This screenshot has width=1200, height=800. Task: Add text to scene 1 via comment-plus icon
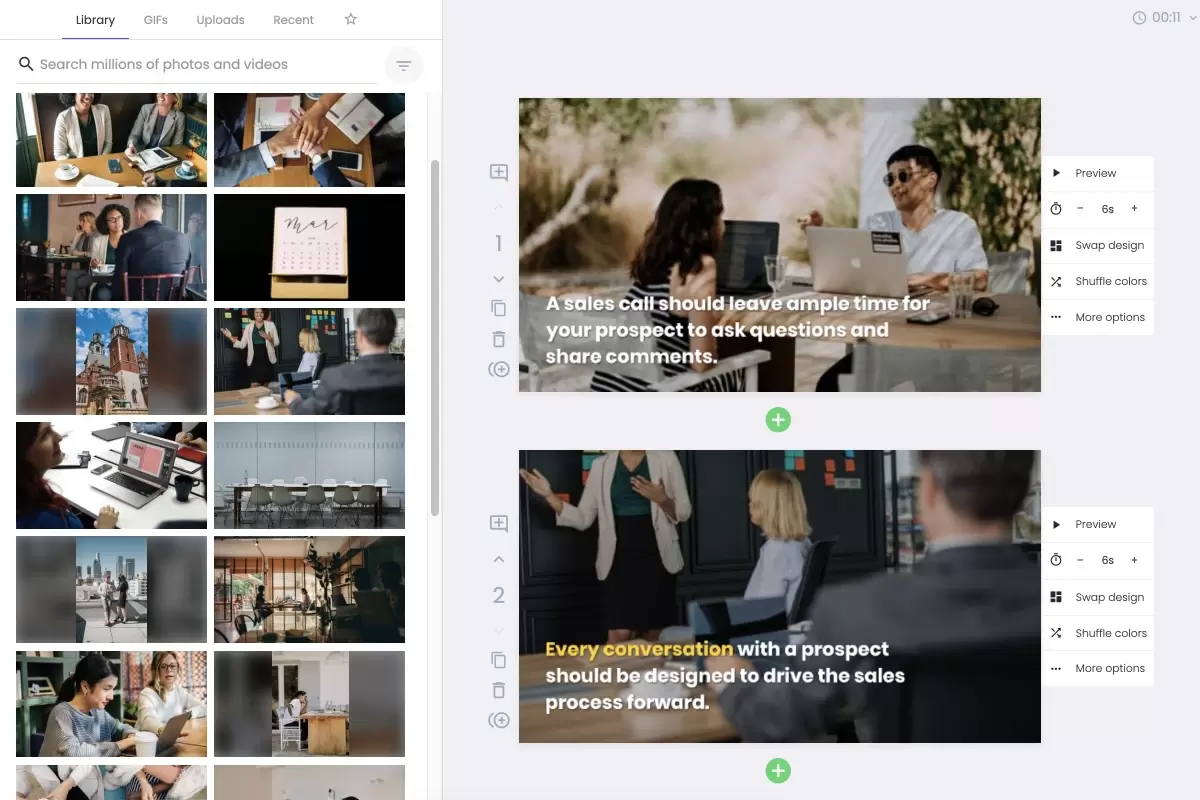pyautogui.click(x=498, y=172)
